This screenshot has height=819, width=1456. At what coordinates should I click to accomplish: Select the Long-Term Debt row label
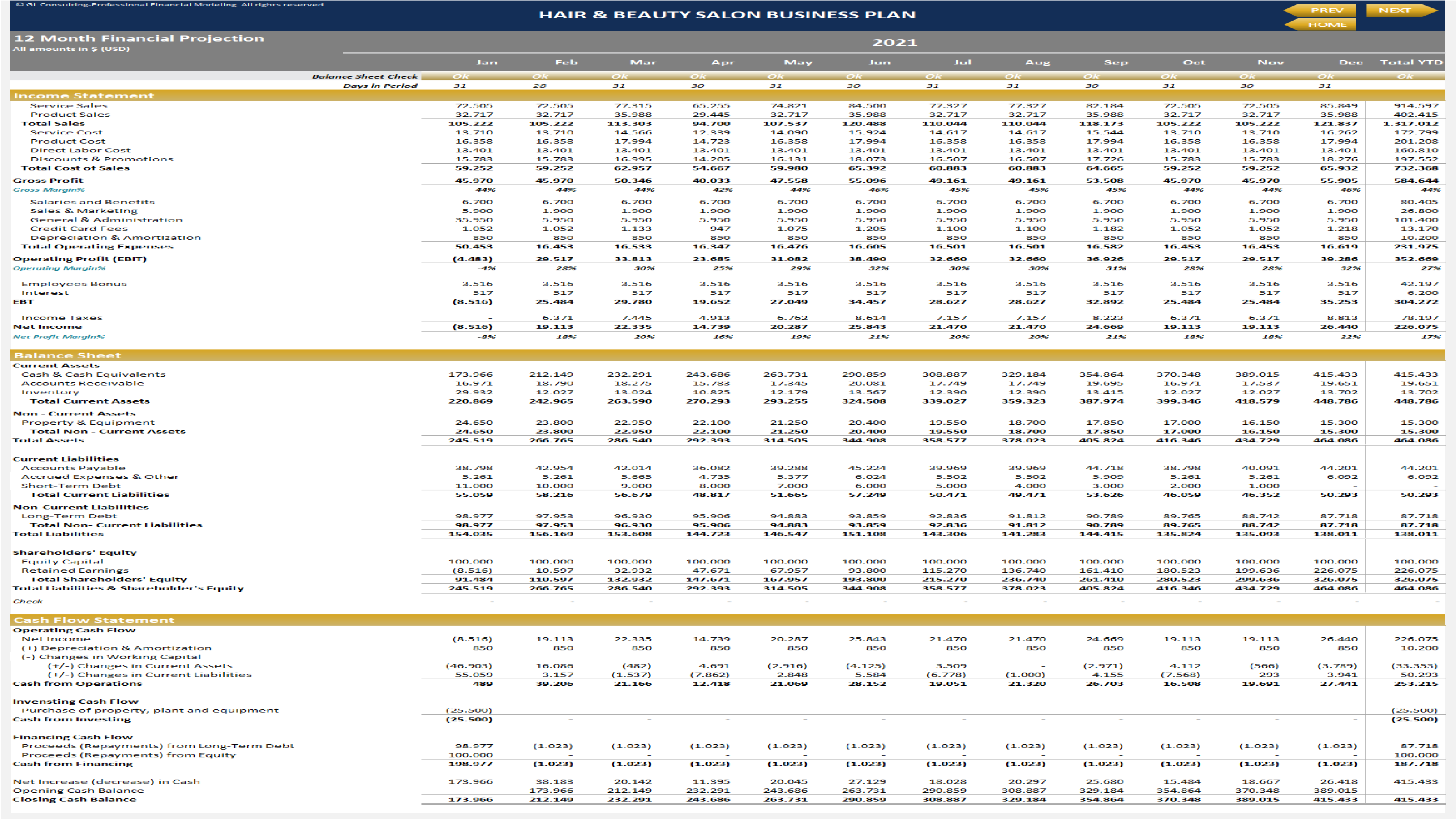69,516
